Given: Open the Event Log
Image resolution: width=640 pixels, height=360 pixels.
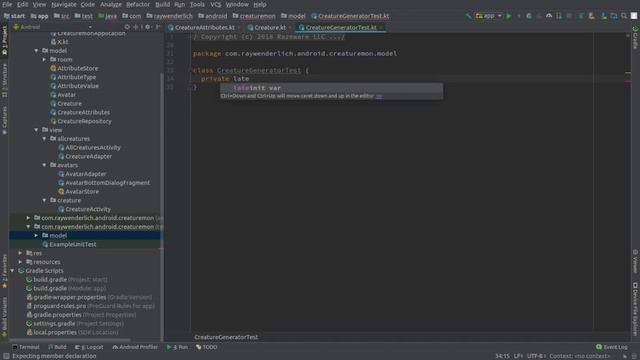Looking at the screenshot, I should pos(611,347).
